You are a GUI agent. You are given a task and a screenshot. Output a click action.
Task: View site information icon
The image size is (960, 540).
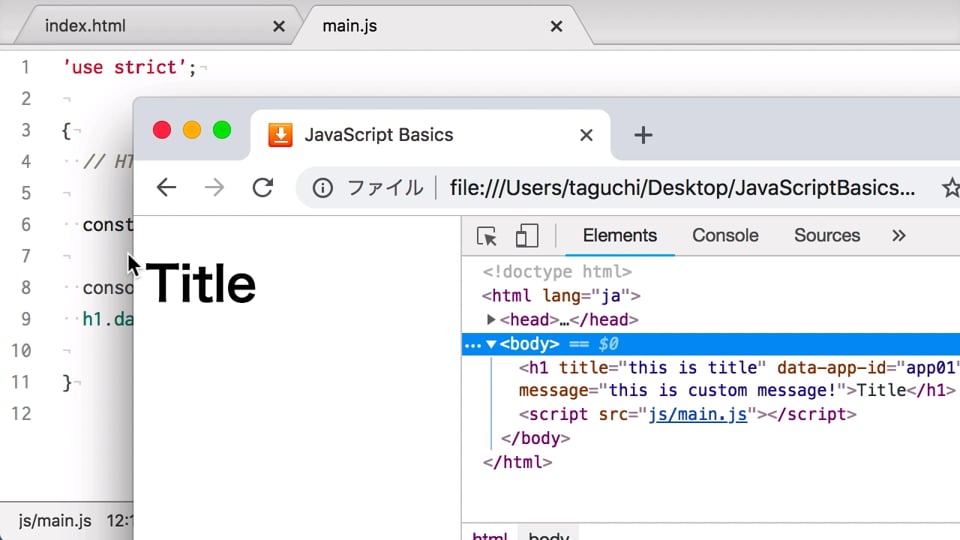pyautogui.click(x=323, y=188)
